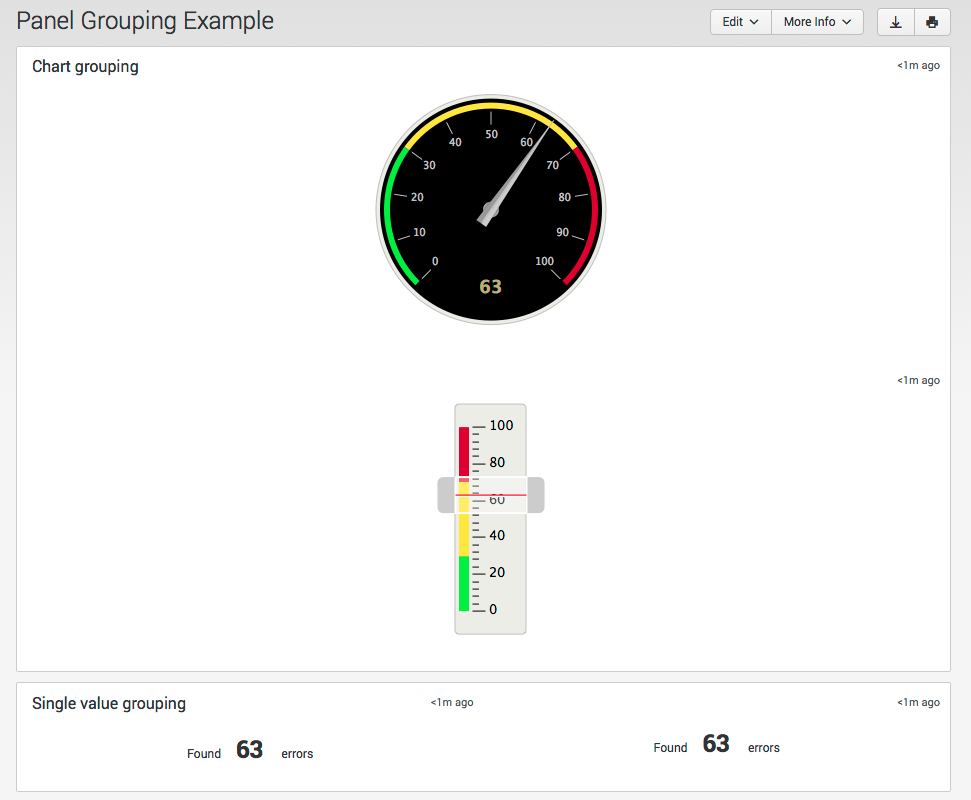Image resolution: width=971 pixels, height=800 pixels.
Task: Click the 10 label on the radial gauge
Action: 419,232
